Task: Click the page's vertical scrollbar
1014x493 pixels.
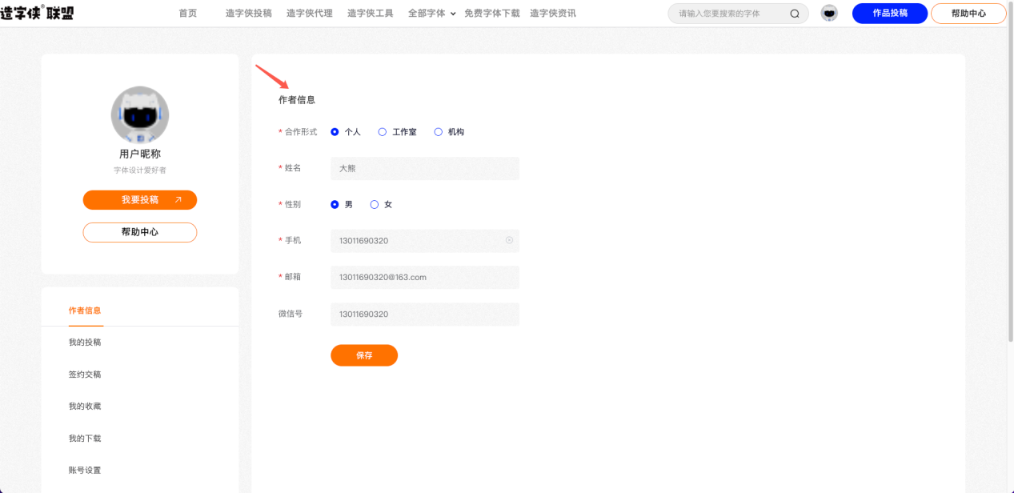Action: (1009, 200)
